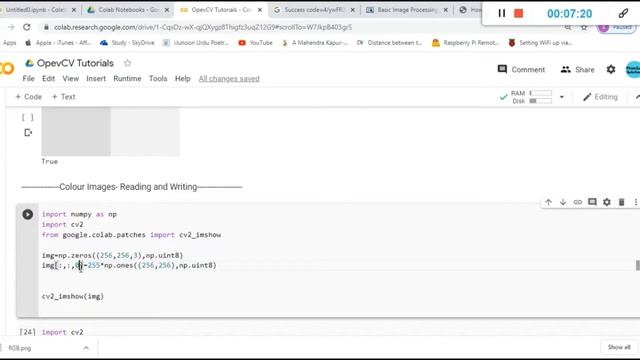The image size is (640, 360).
Task: Click the output toggle icon beside gray image
Action: pyautogui.click(x=28, y=132)
